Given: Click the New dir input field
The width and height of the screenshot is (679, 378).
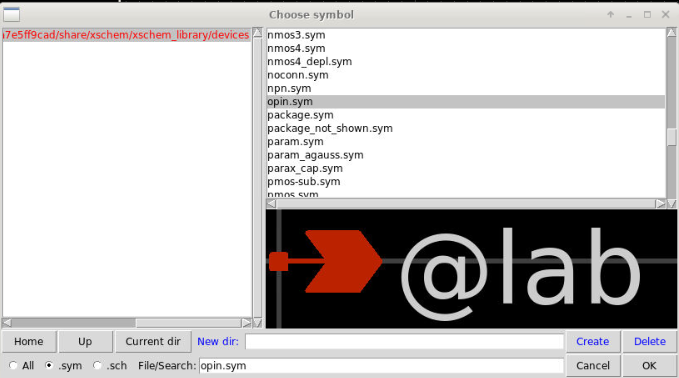Looking at the screenshot, I should coord(404,342).
